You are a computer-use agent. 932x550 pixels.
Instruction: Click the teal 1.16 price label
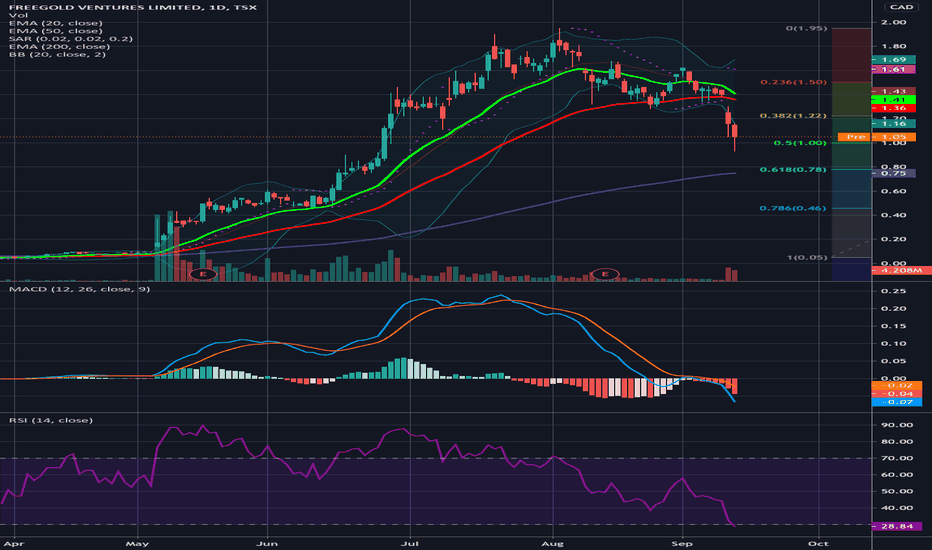[x=893, y=124]
